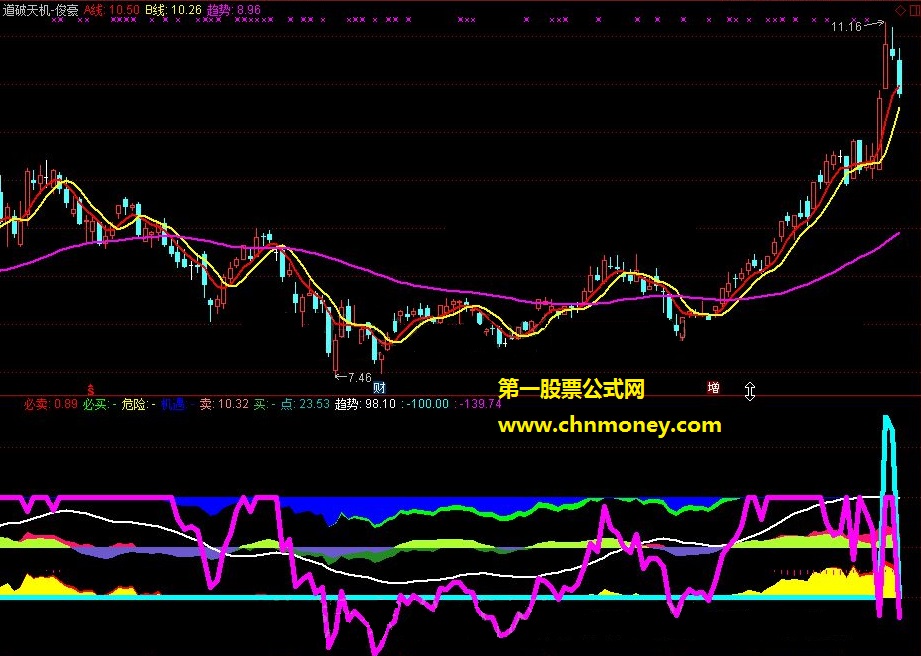Open the 财 info marker
The height and width of the screenshot is (656, 921).
[379, 388]
